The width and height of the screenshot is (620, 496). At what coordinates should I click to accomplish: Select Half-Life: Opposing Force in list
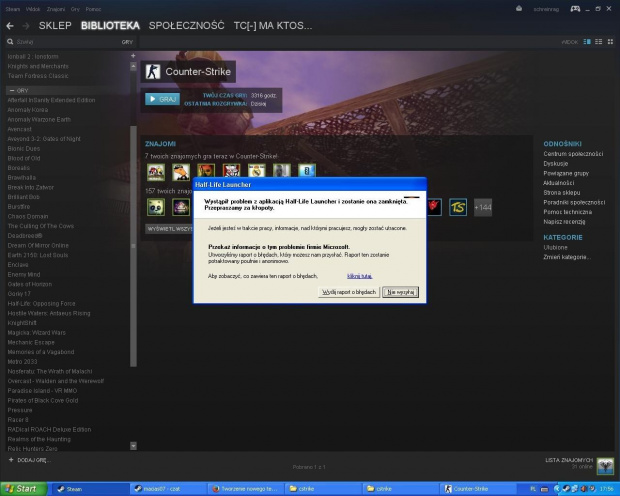coord(42,304)
